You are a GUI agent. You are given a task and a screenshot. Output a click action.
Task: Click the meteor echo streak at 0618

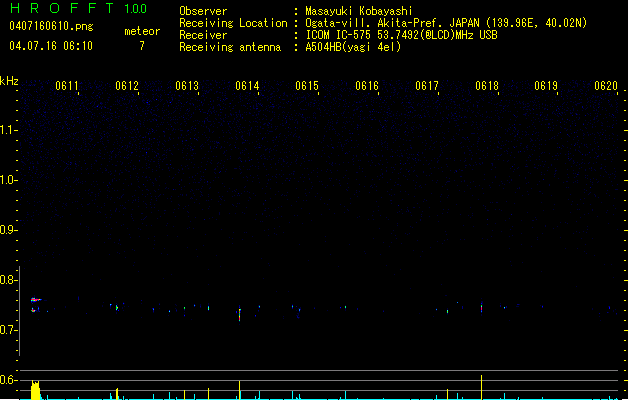point(481,307)
